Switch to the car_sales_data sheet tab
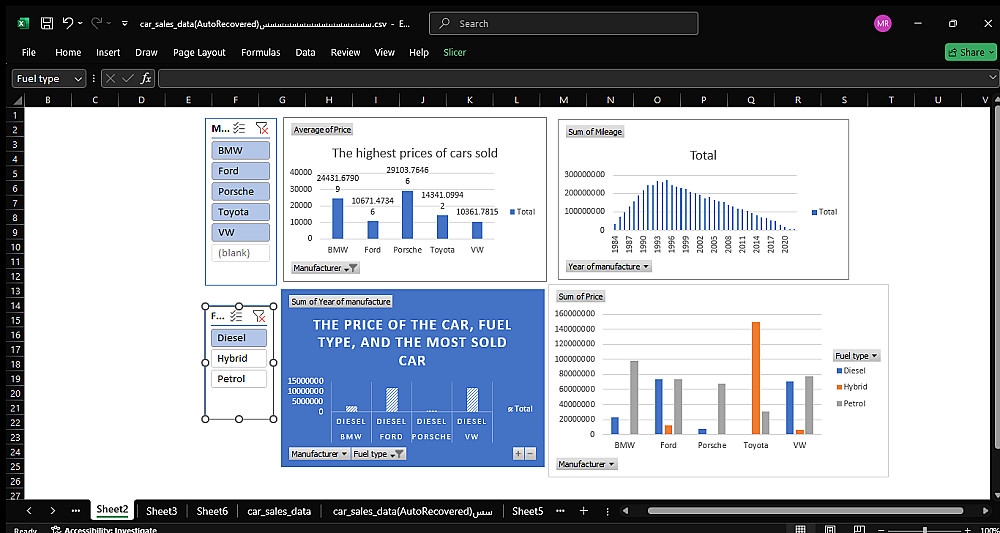 [x=279, y=511]
